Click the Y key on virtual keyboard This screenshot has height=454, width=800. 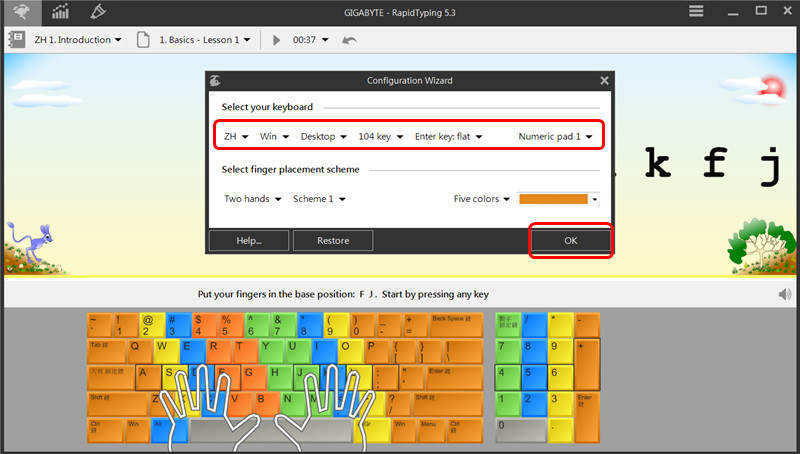pyautogui.click(x=271, y=351)
